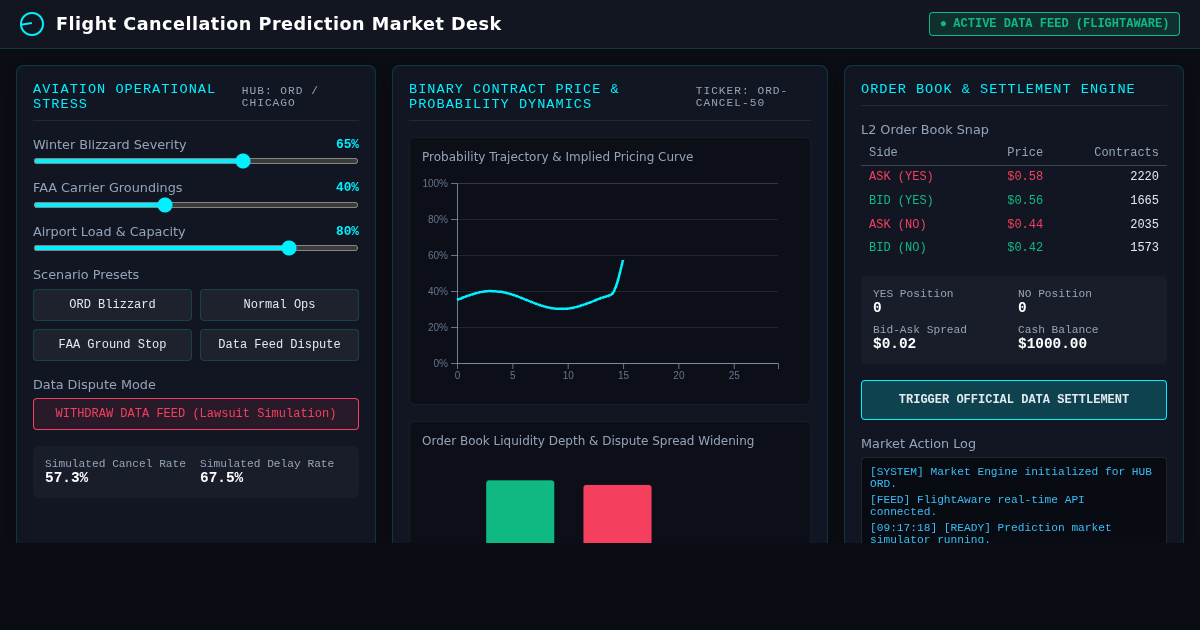Click the 2035 contracts cell
The image size is (1200, 630).
pos(1144,225)
